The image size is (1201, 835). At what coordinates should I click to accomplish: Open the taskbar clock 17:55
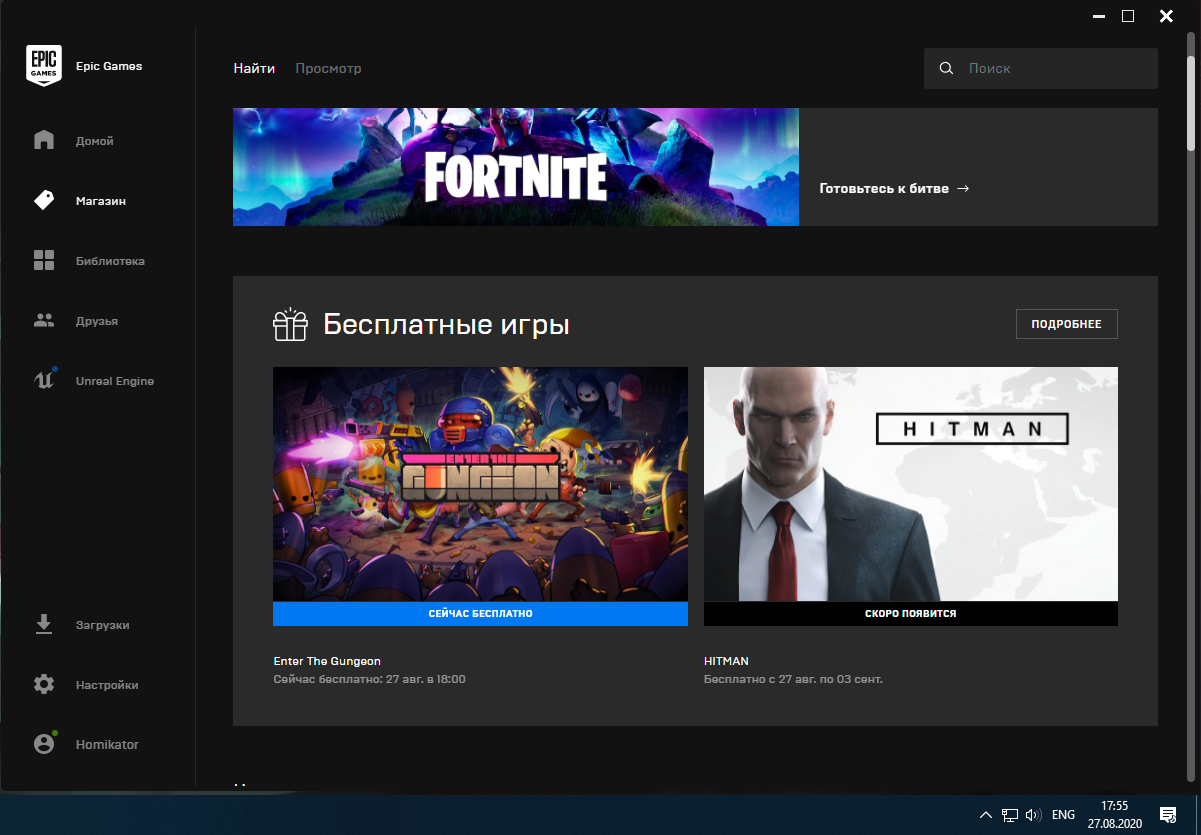(1115, 804)
